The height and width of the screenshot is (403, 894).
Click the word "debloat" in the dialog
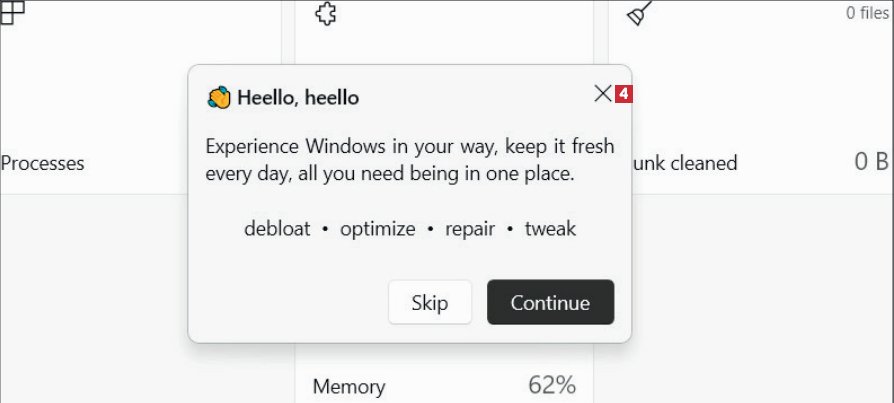[277, 228]
